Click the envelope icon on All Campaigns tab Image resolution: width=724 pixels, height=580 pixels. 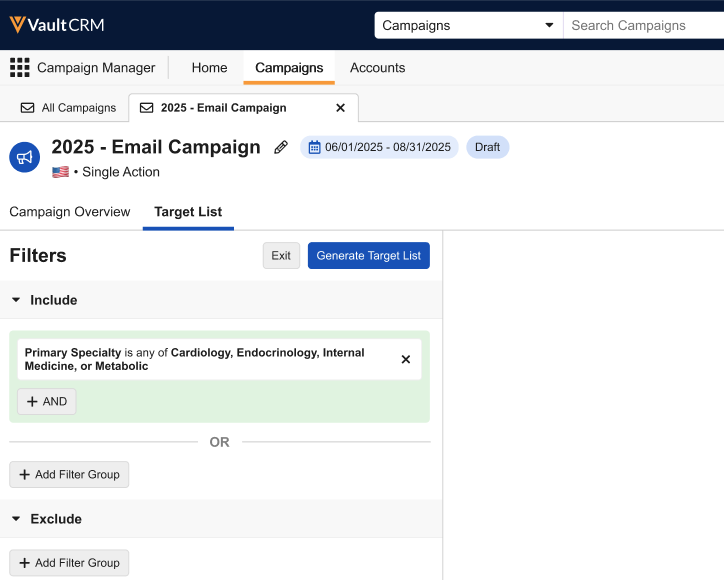tap(27, 108)
